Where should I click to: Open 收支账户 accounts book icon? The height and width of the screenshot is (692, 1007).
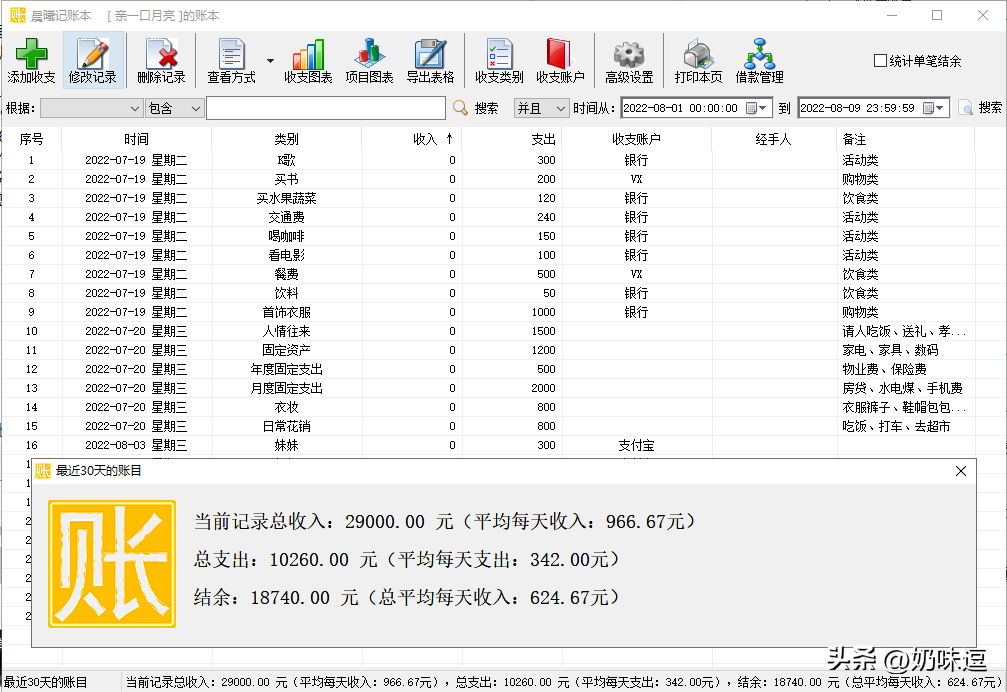(x=560, y=61)
